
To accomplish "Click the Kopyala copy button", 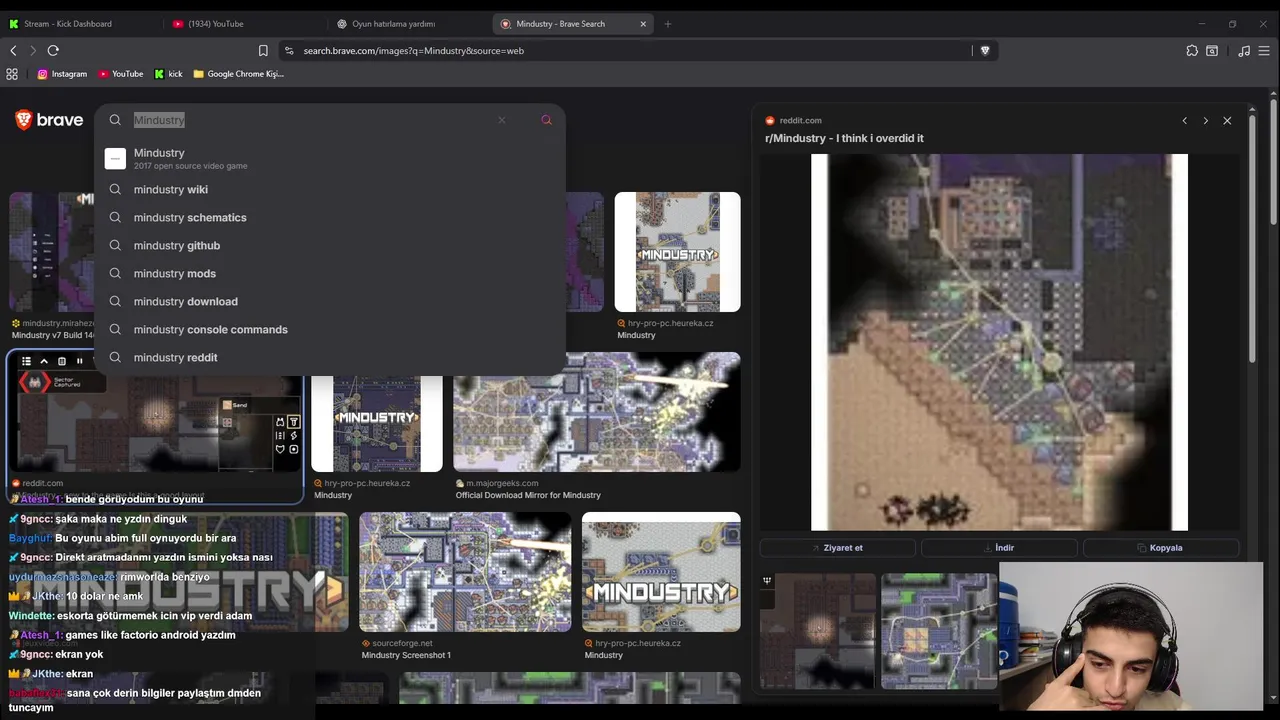I will point(1160,548).
